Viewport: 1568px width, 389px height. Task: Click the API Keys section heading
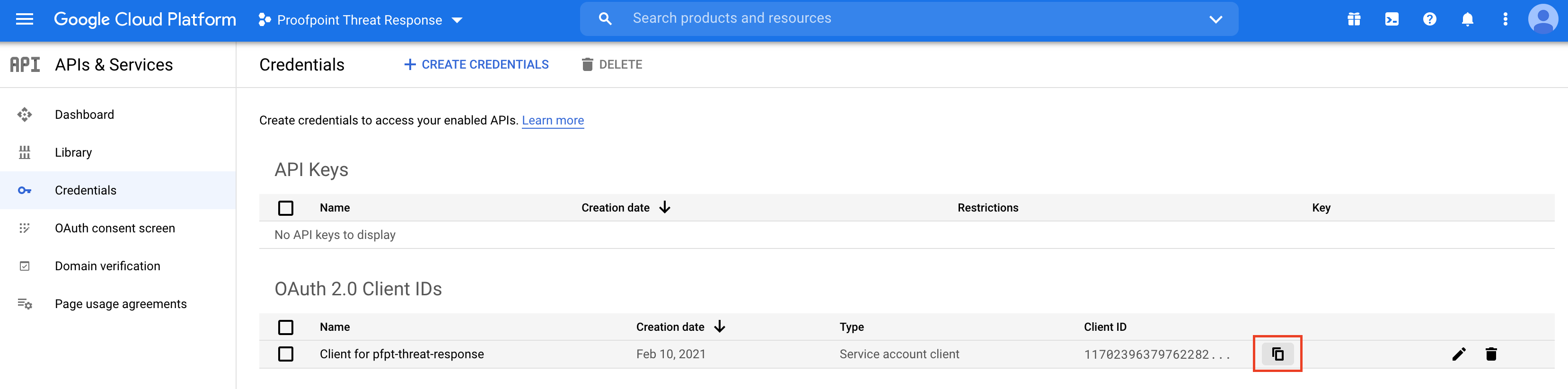click(311, 169)
